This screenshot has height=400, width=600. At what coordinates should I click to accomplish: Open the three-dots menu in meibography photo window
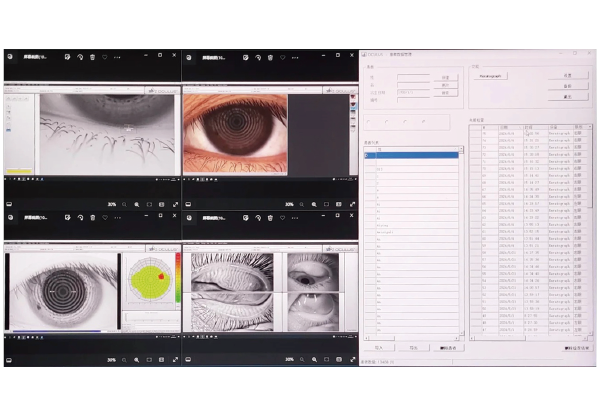pyautogui.click(x=295, y=218)
